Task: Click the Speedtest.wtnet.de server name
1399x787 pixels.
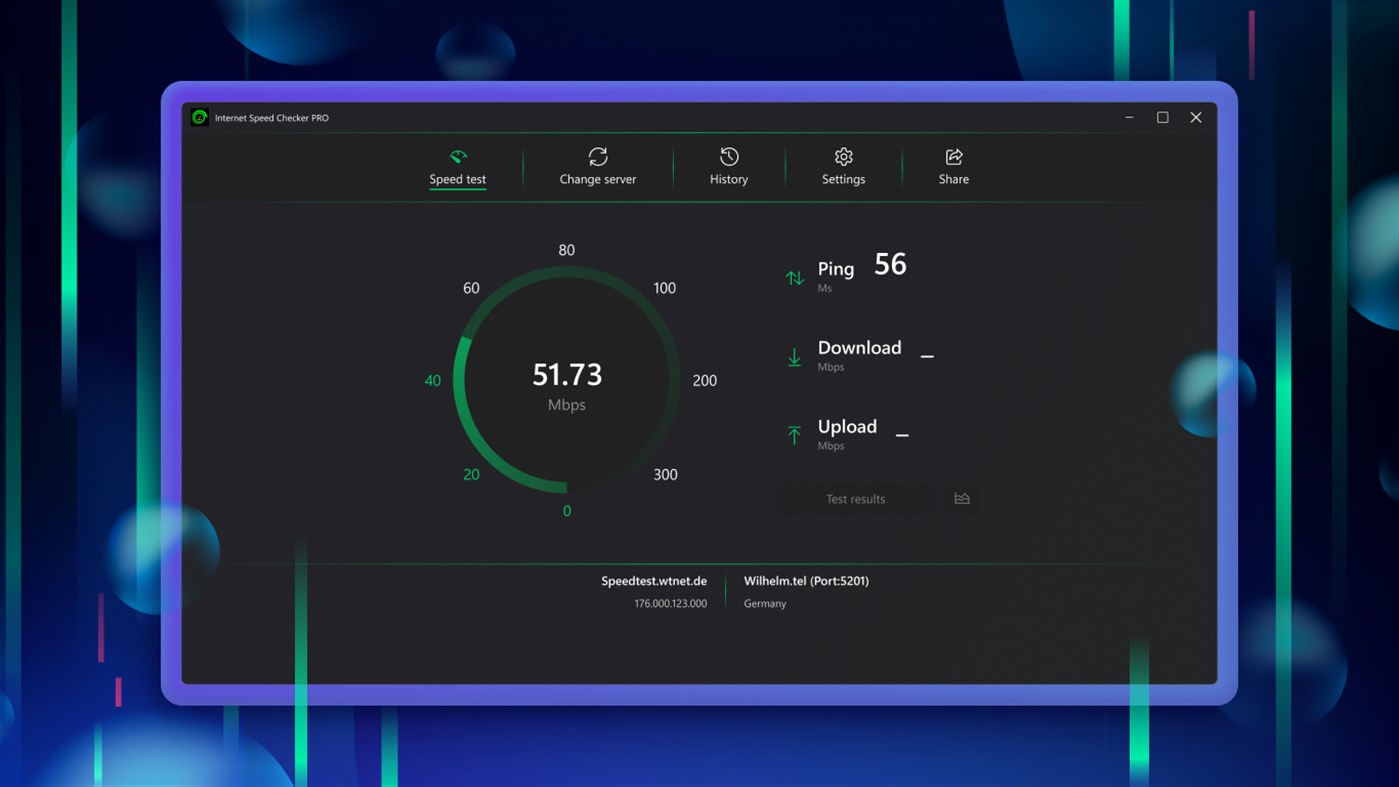Action: pos(654,581)
